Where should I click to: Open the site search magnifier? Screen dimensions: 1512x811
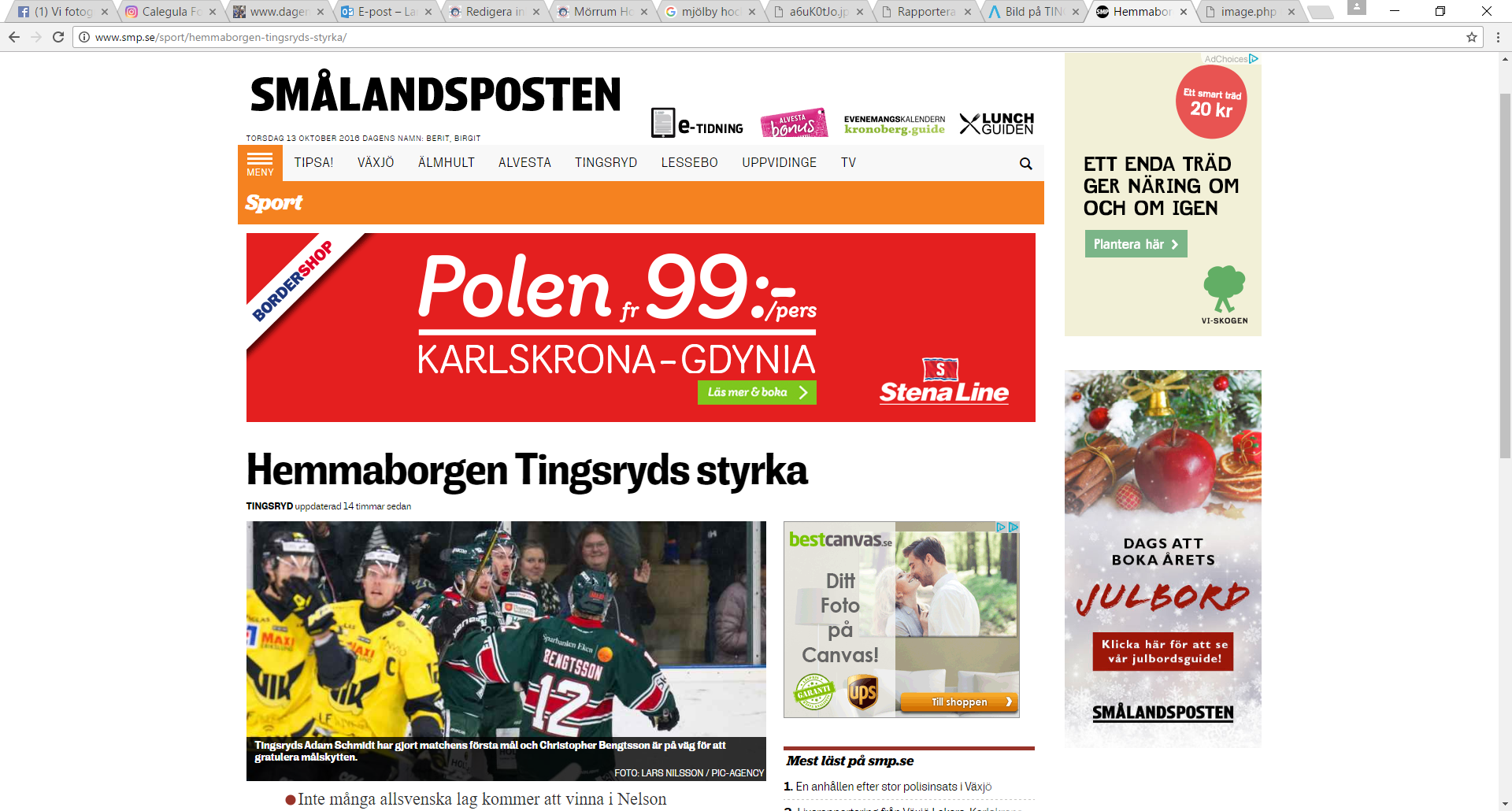[1025, 164]
